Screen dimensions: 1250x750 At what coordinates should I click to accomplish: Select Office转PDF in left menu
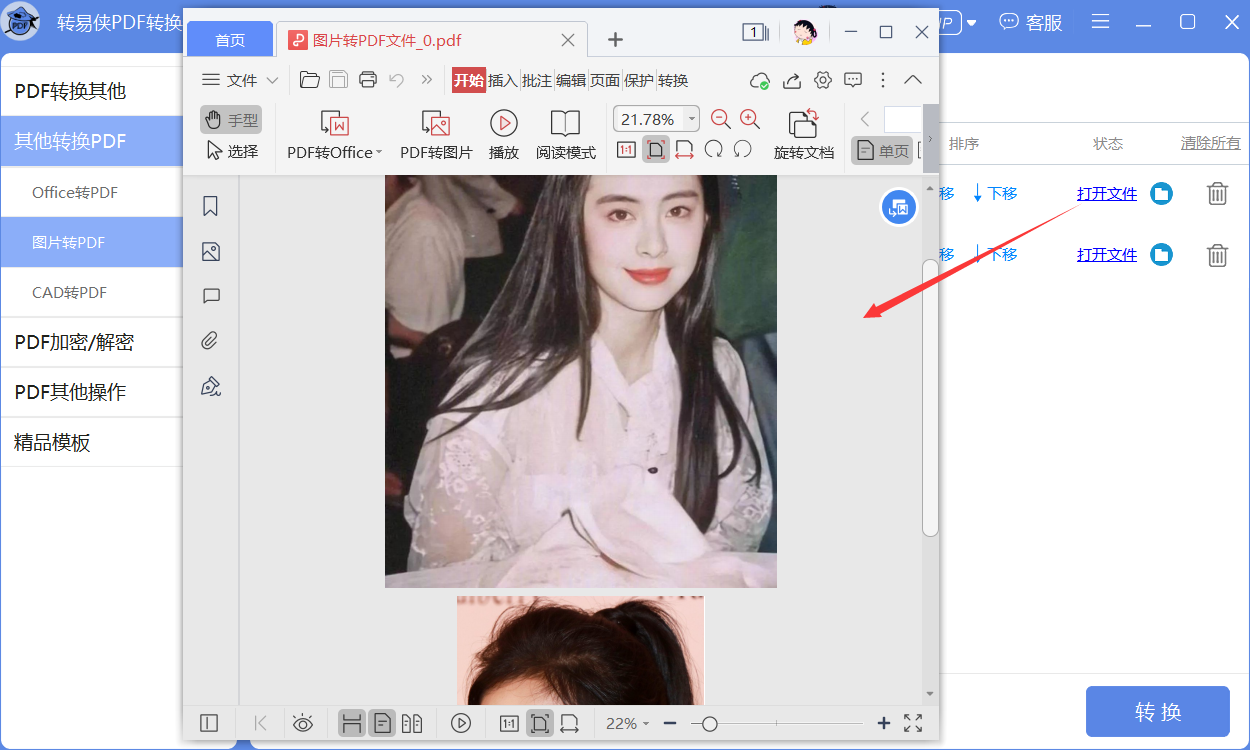(75, 192)
